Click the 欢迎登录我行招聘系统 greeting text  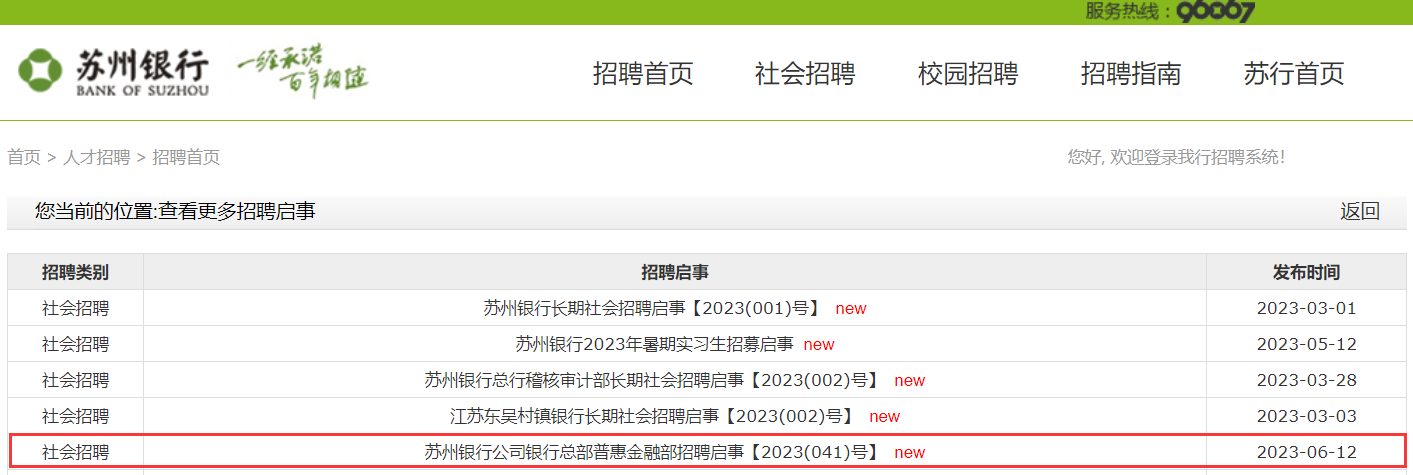tap(1176, 157)
